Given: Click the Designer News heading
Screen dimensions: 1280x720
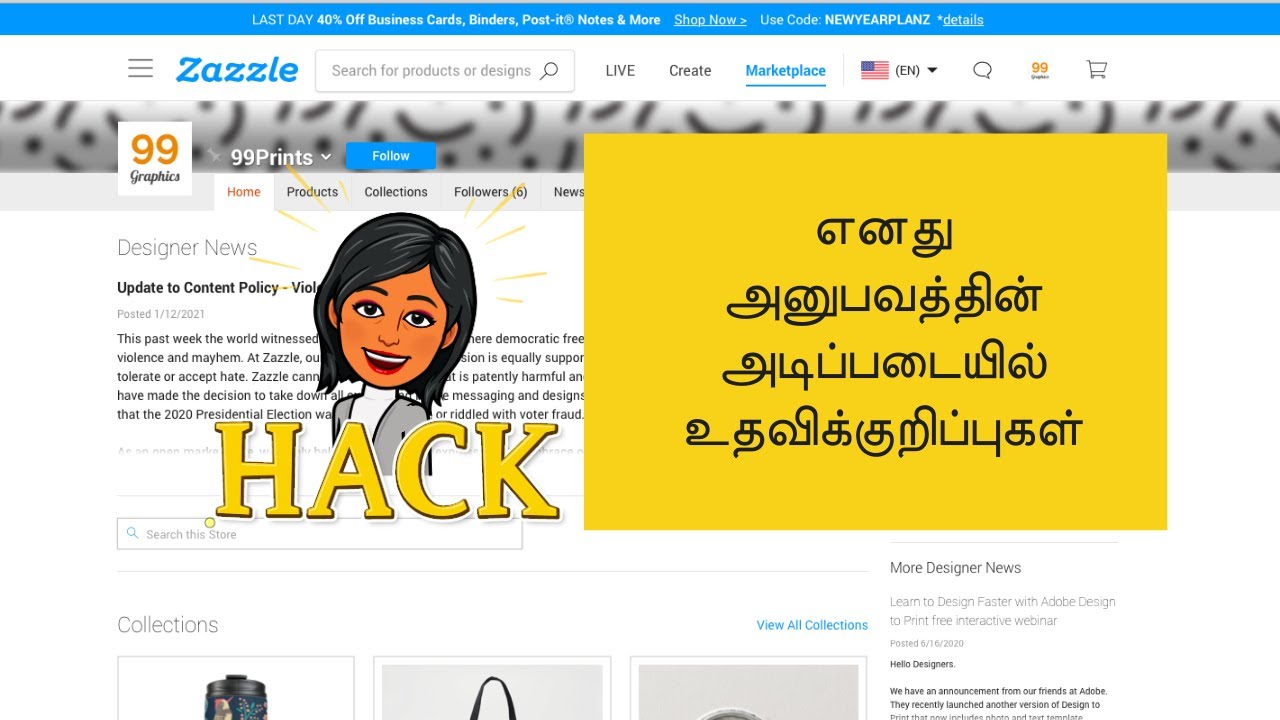Looking at the screenshot, I should tap(187, 248).
